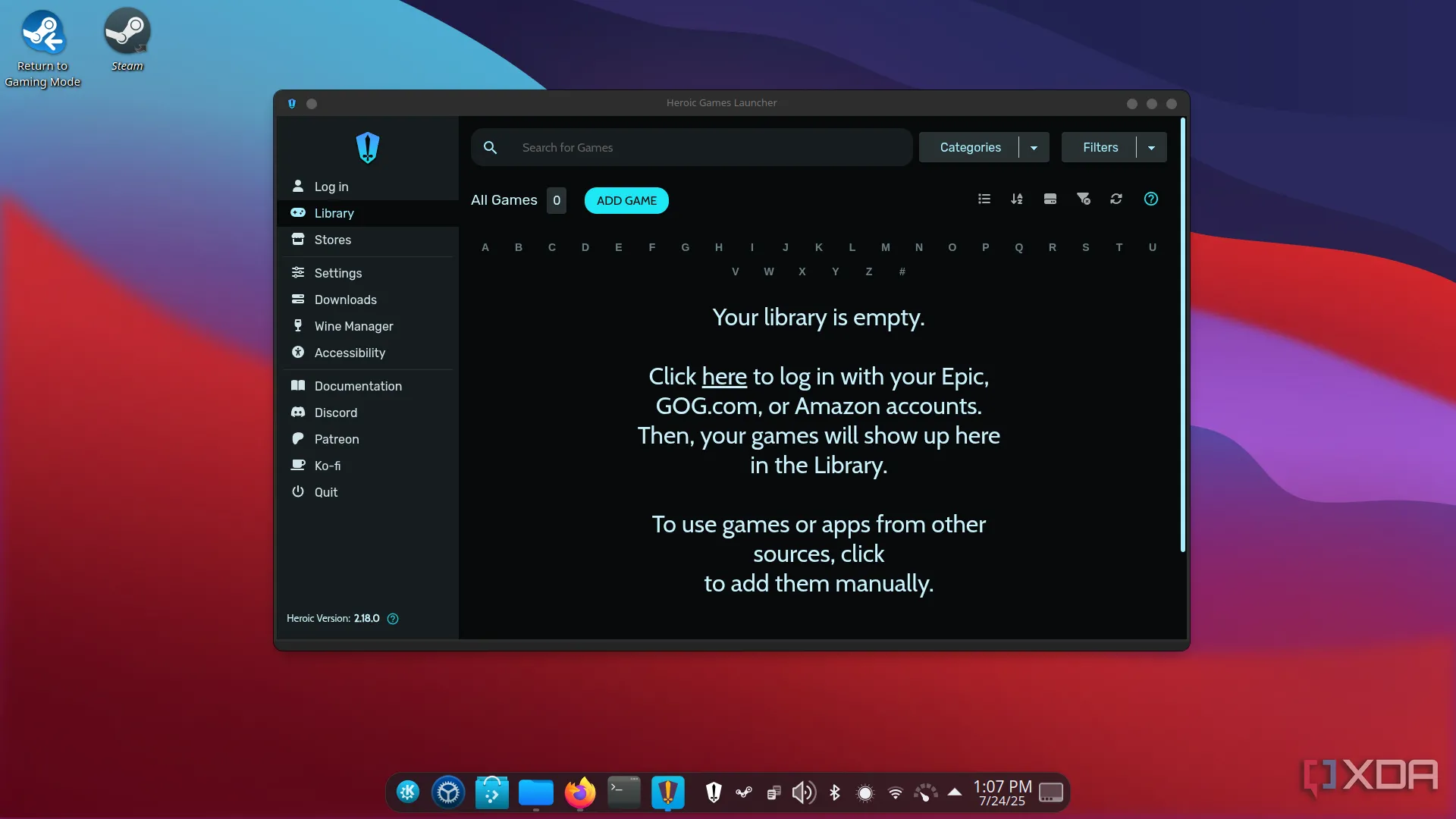Viewport: 1456px width, 819px height.
Task: Filter games by the # symbol
Action: click(902, 271)
